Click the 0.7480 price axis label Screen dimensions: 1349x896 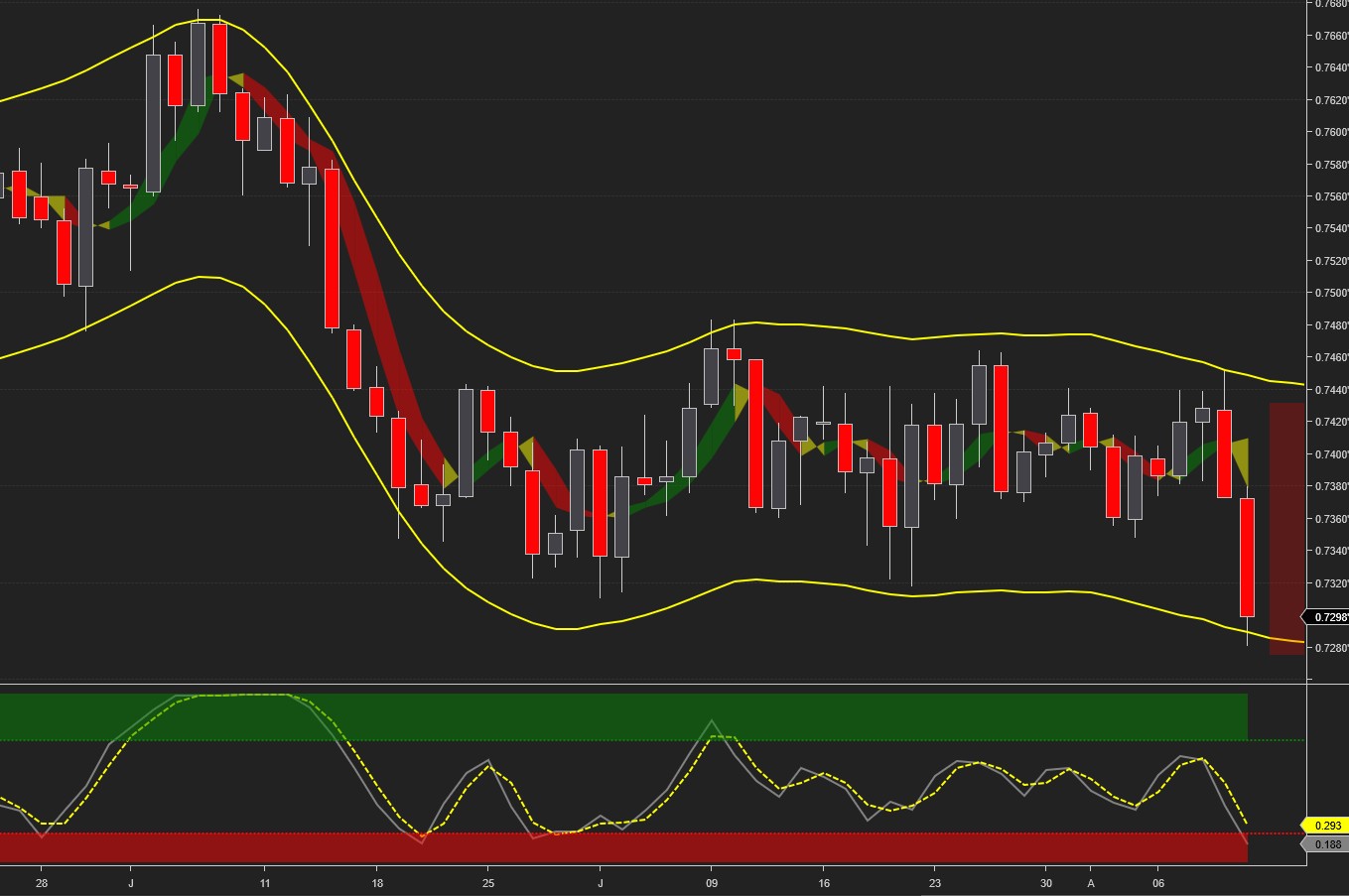1331,325
